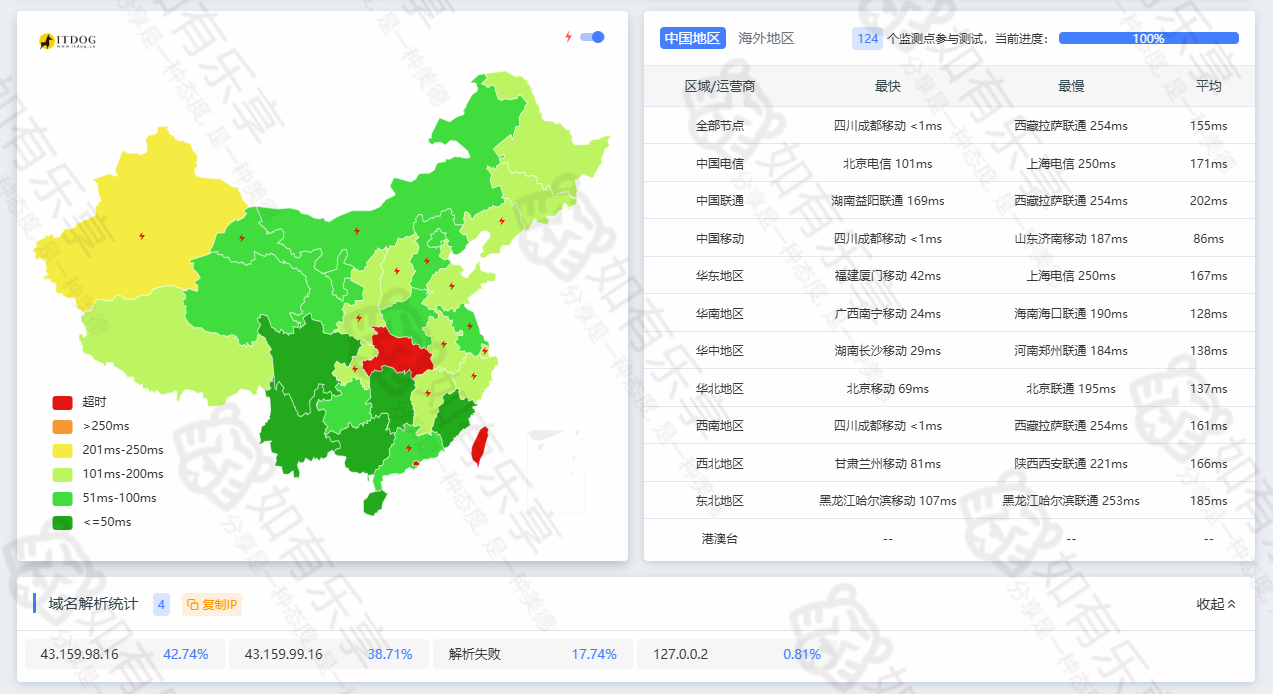Select the 中国电信 row in the table
The height and width of the screenshot is (694, 1273).
pyautogui.click(x=720, y=163)
